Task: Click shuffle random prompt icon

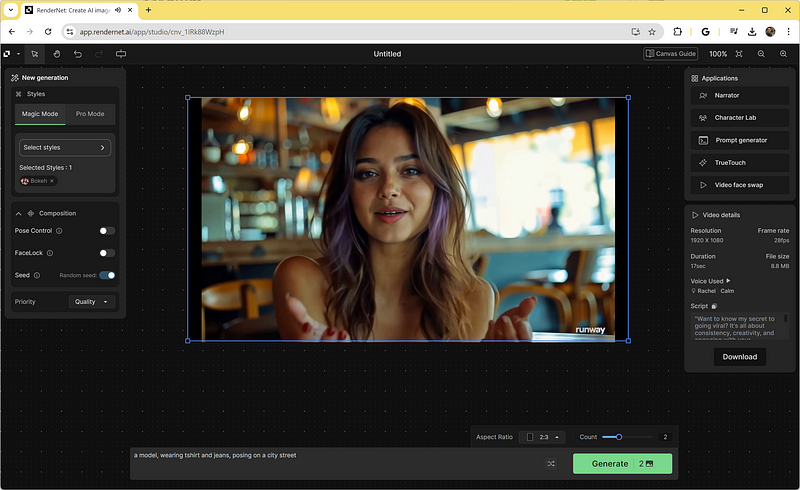Action: (x=551, y=463)
